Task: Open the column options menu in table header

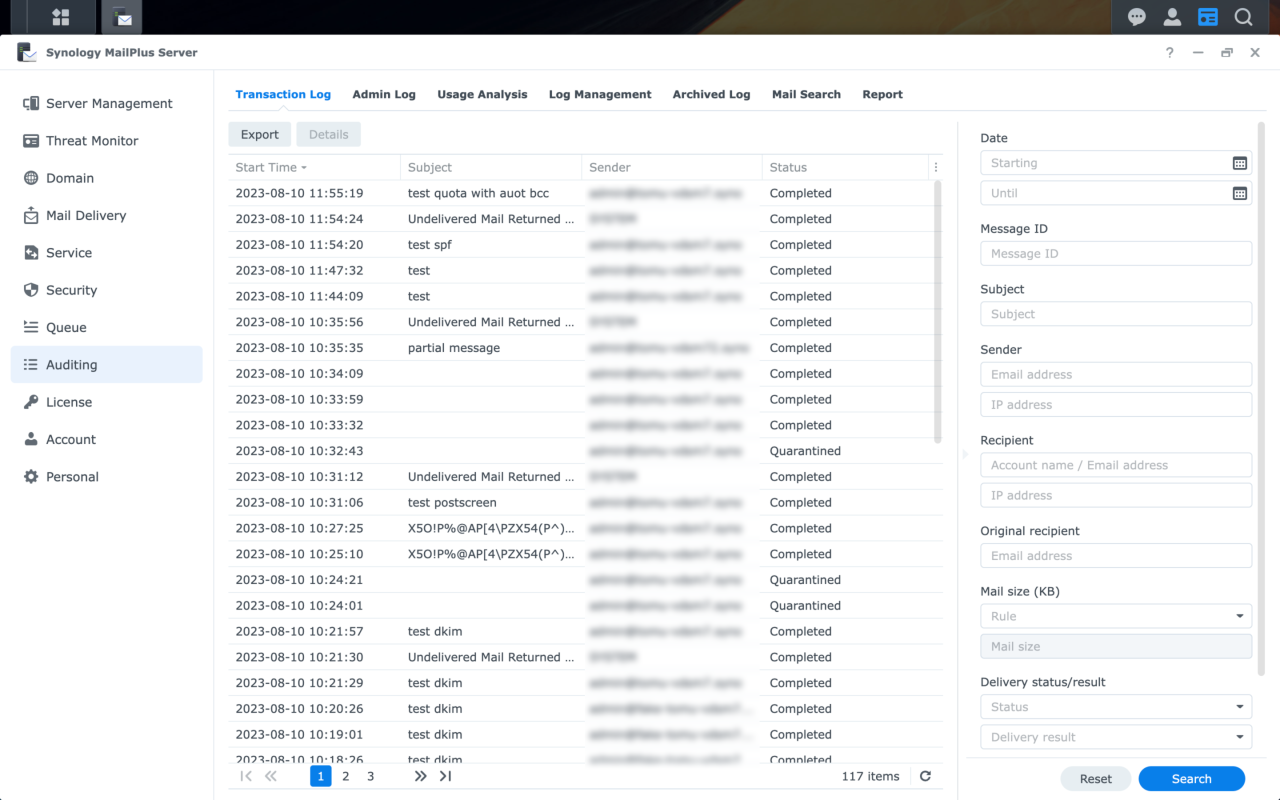Action: click(936, 167)
